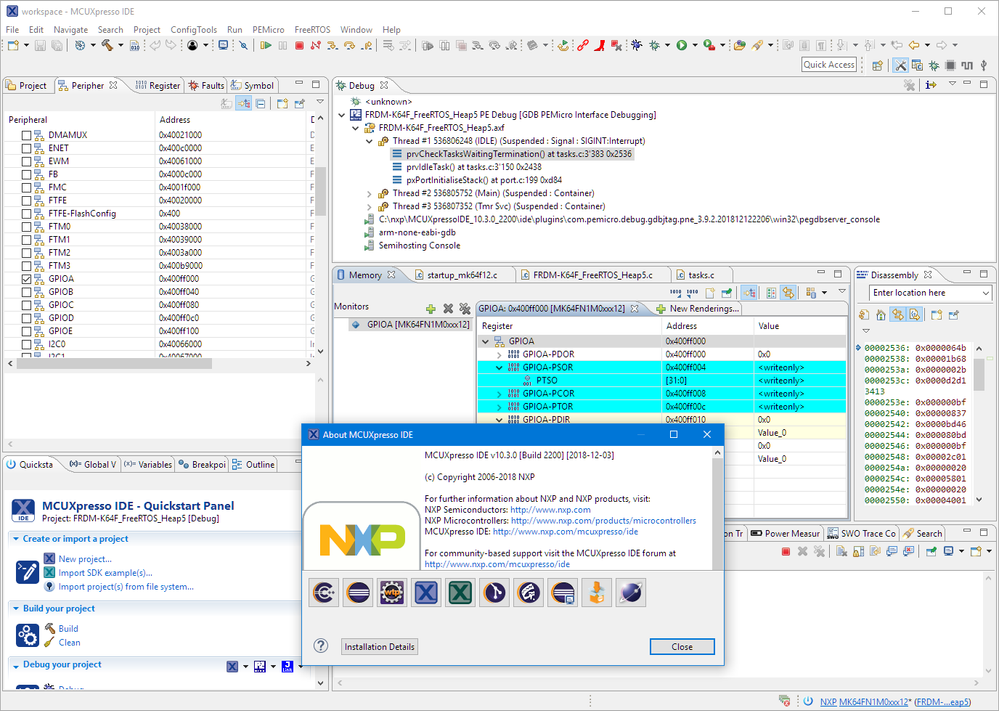Expand the GPIOA-PDOR register row
Image resolution: width=999 pixels, height=711 pixels.
pyautogui.click(x=500, y=354)
